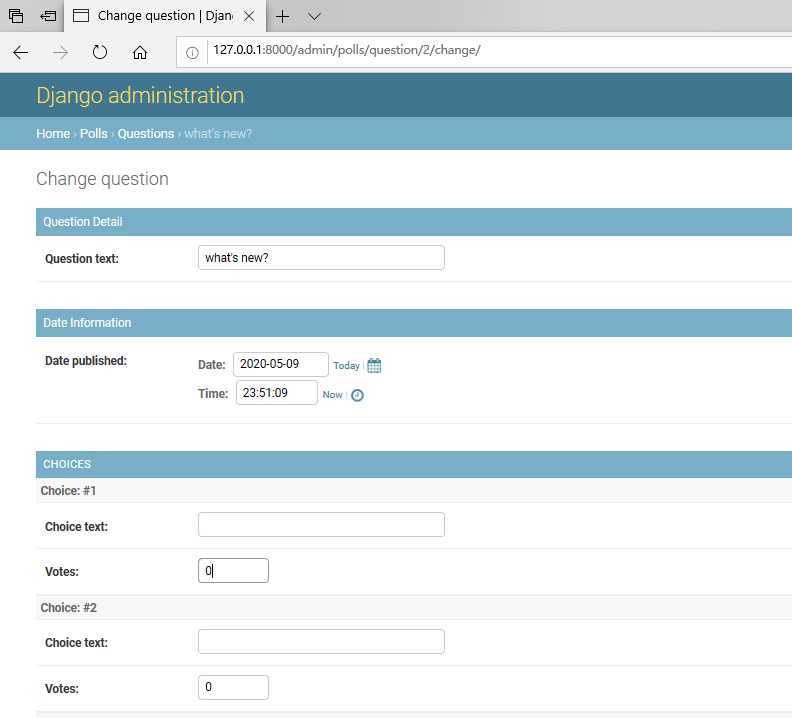This screenshot has height=718, width=792.
Task: Click the Question text label
Action: coord(82,259)
